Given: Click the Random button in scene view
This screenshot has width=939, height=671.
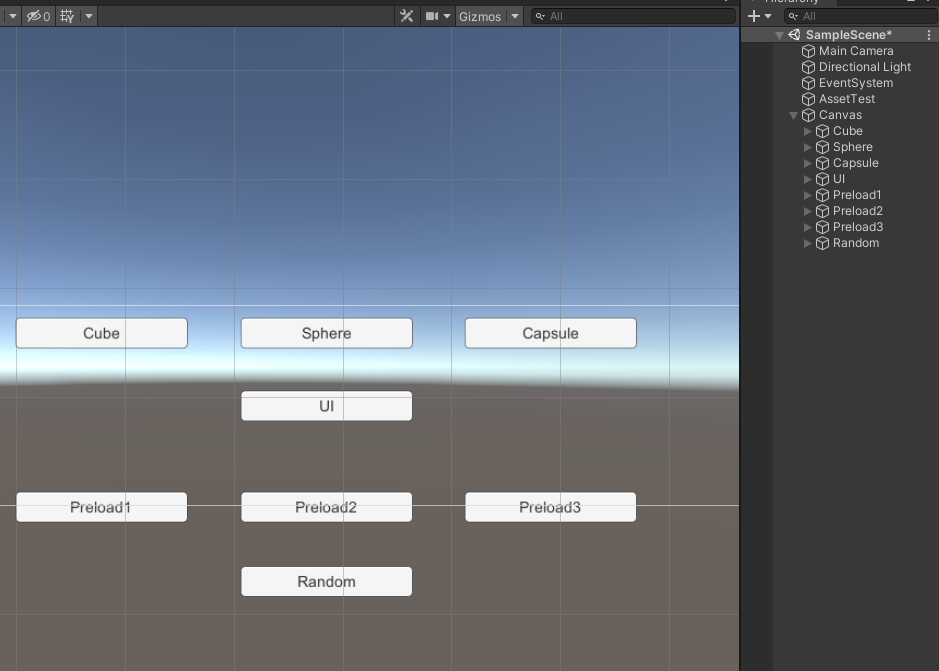Looking at the screenshot, I should tap(326, 582).
